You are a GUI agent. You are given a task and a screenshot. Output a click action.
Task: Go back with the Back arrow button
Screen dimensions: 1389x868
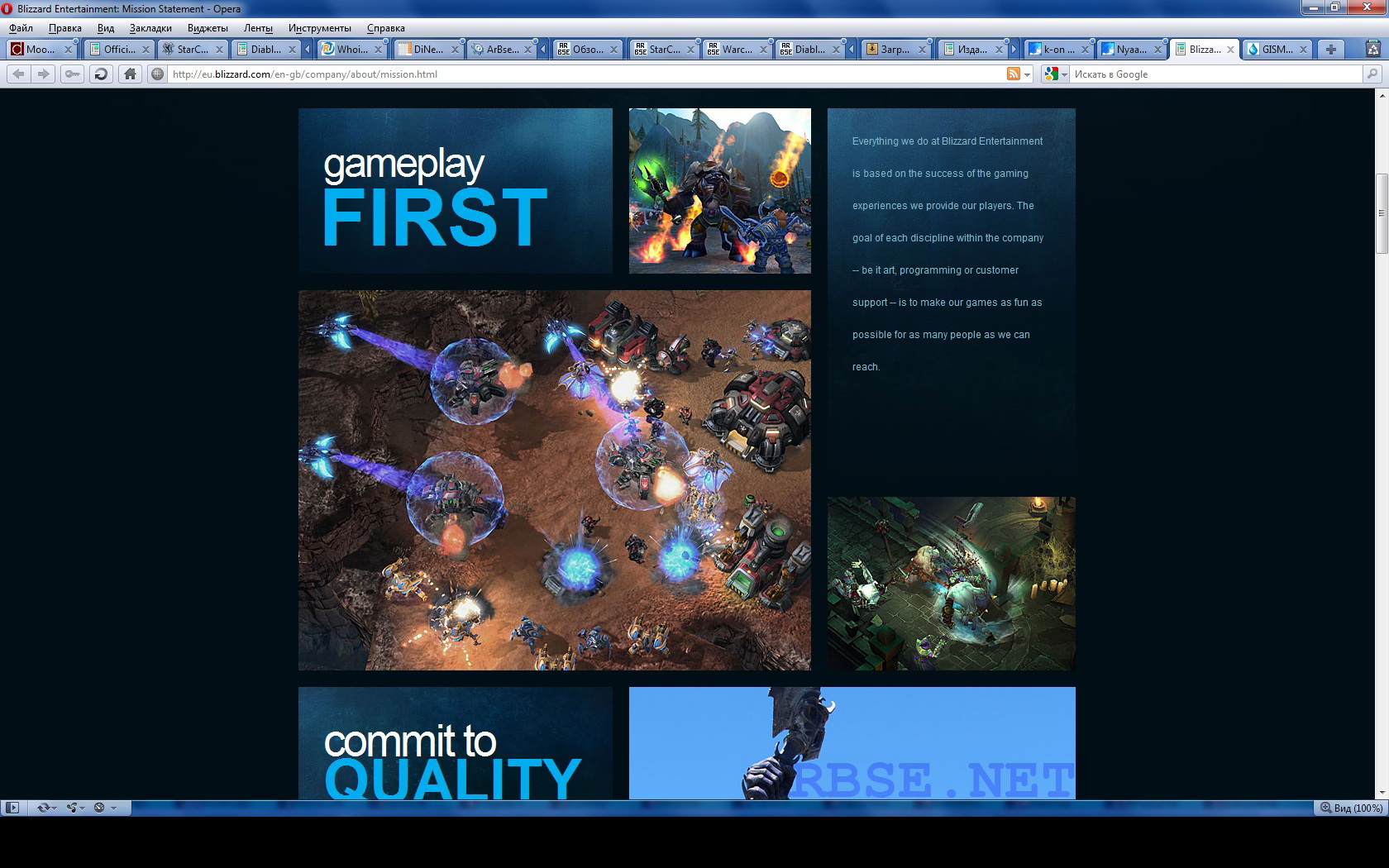(x=18, y=74)
